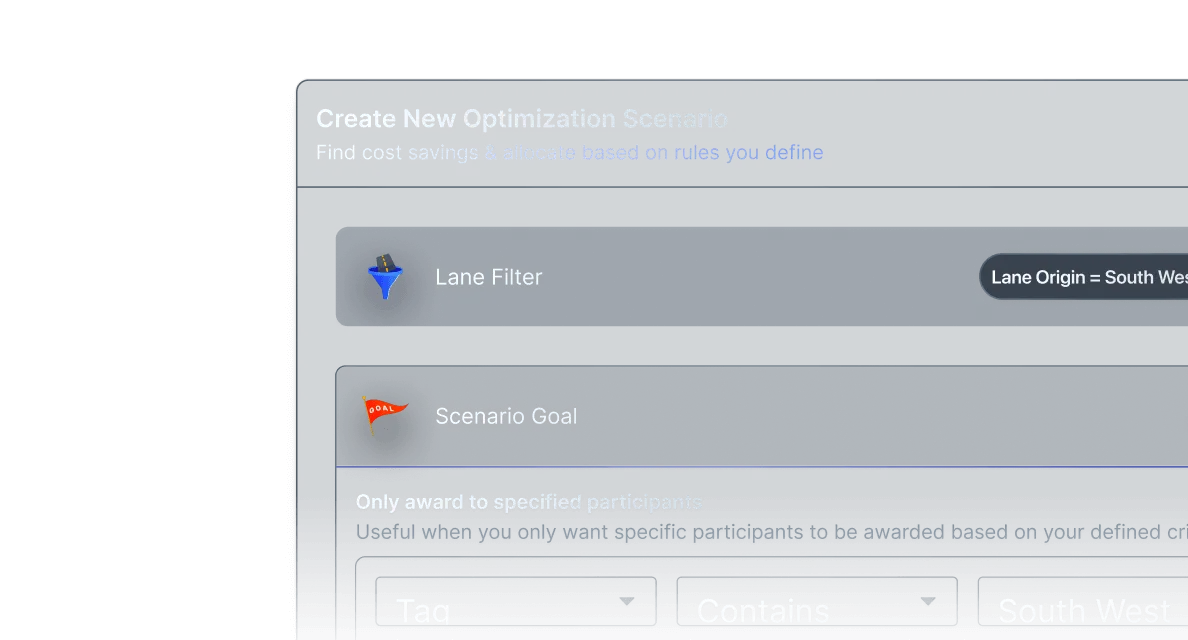Click the word Contains inside the second dropdown
1188x640 pixels.
click(x=762, y=610)
